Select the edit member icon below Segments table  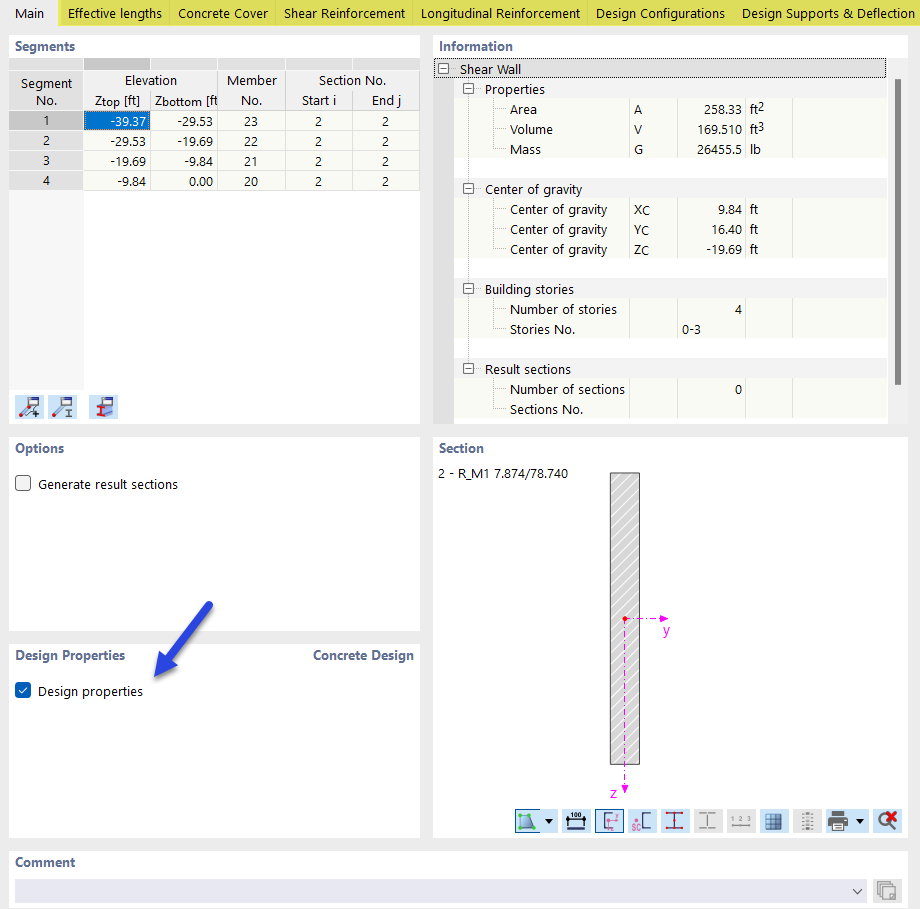click(62, 407)
